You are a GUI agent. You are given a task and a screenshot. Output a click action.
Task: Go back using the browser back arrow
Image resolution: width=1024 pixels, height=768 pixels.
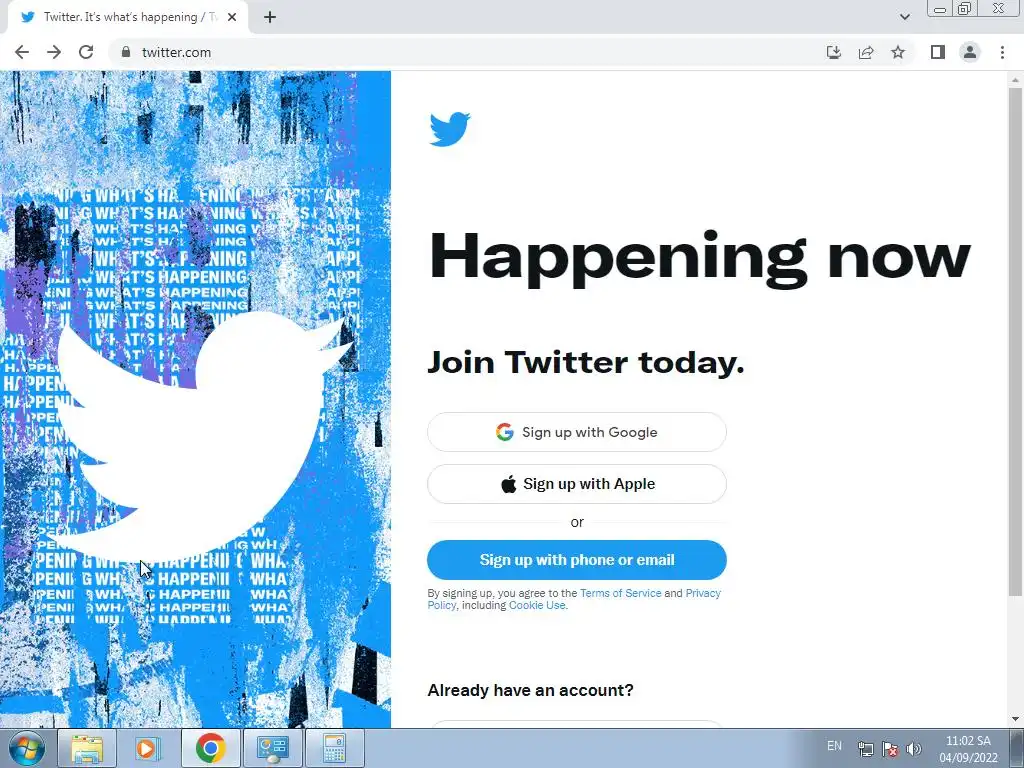[22, 52]
